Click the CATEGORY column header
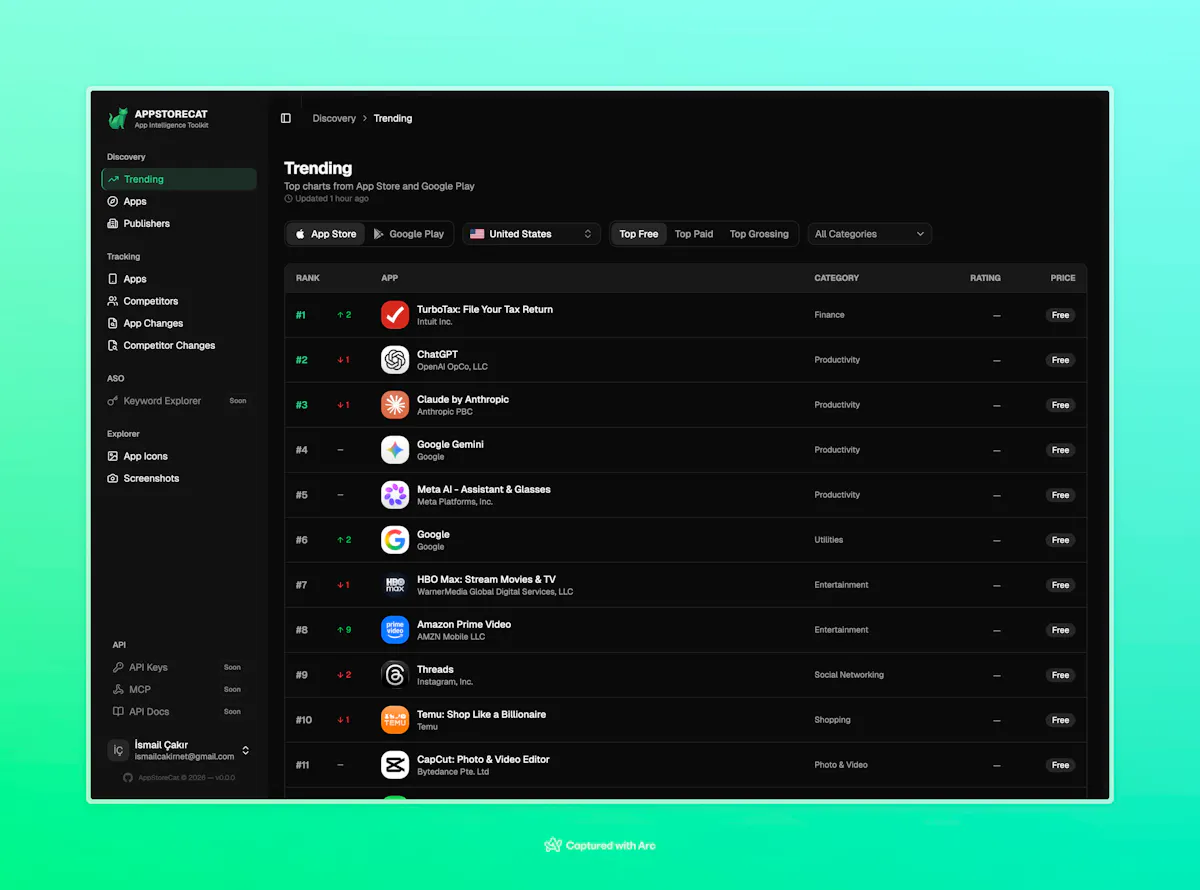Viewport: 1200px width, 890px height. (837, 278)
